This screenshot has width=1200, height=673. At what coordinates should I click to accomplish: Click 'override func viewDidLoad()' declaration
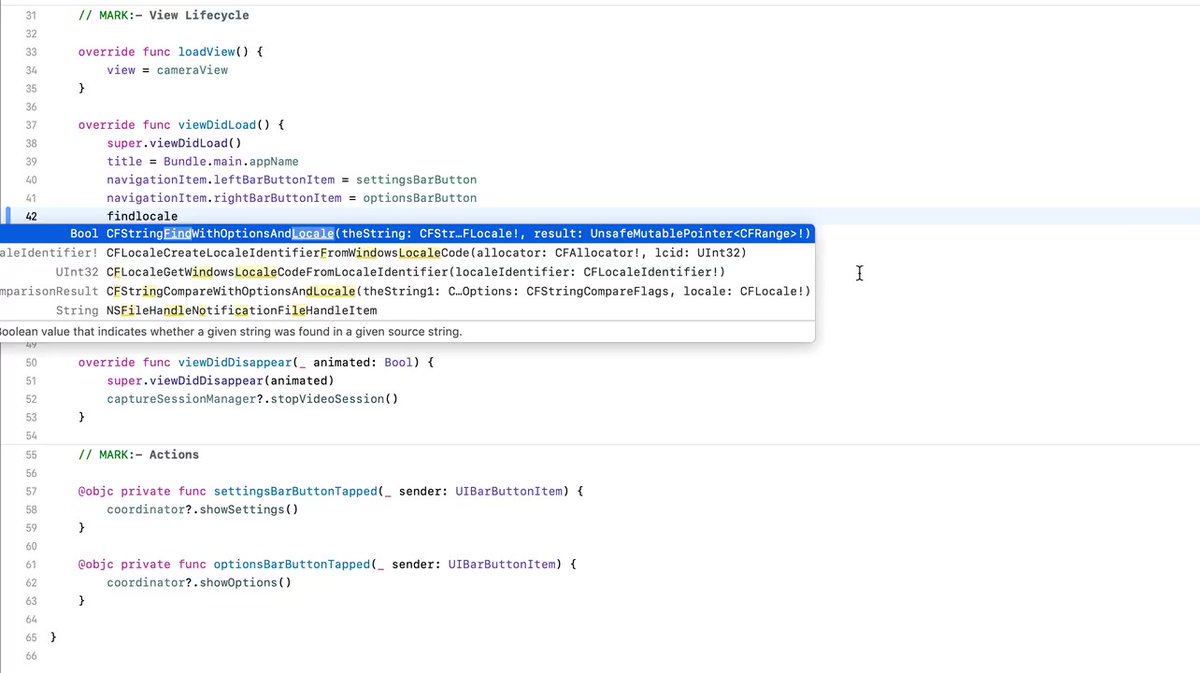tap(182, 125)
